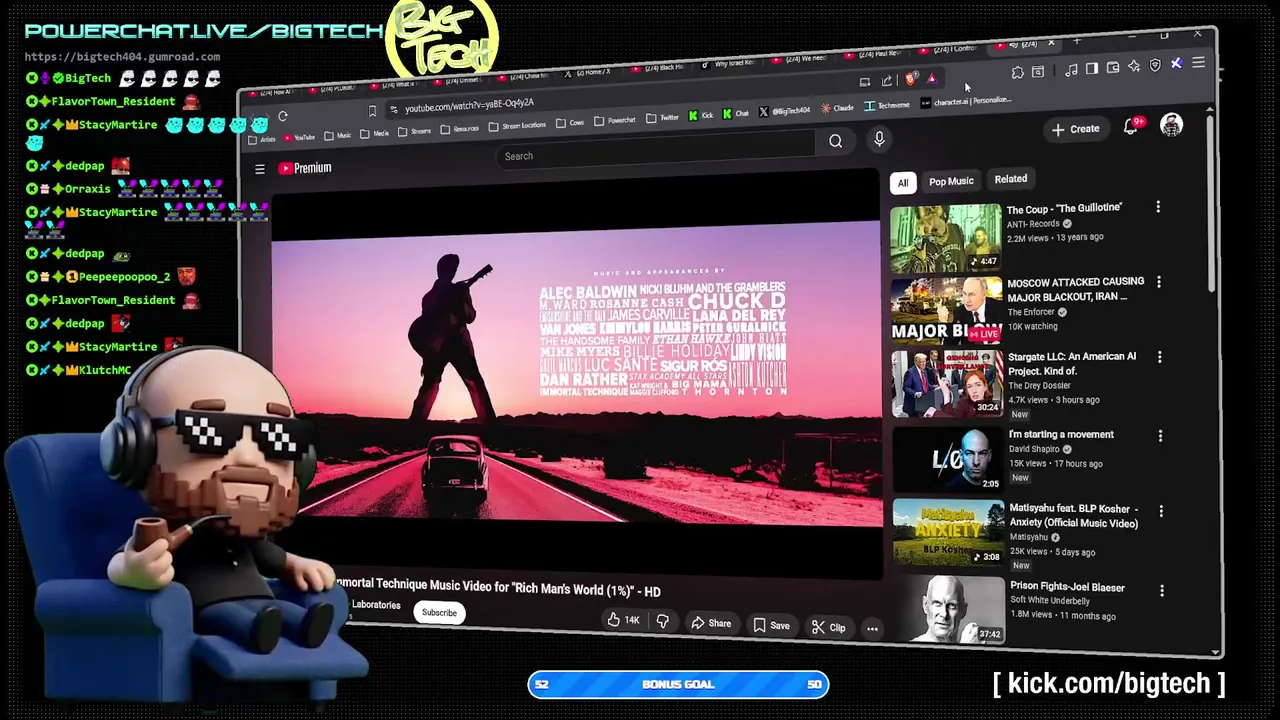This screenshot has width=1280, height=720.
Task: Open the Streams bookmarks folder
Action: pyautogui.click(x=415, y=131)
